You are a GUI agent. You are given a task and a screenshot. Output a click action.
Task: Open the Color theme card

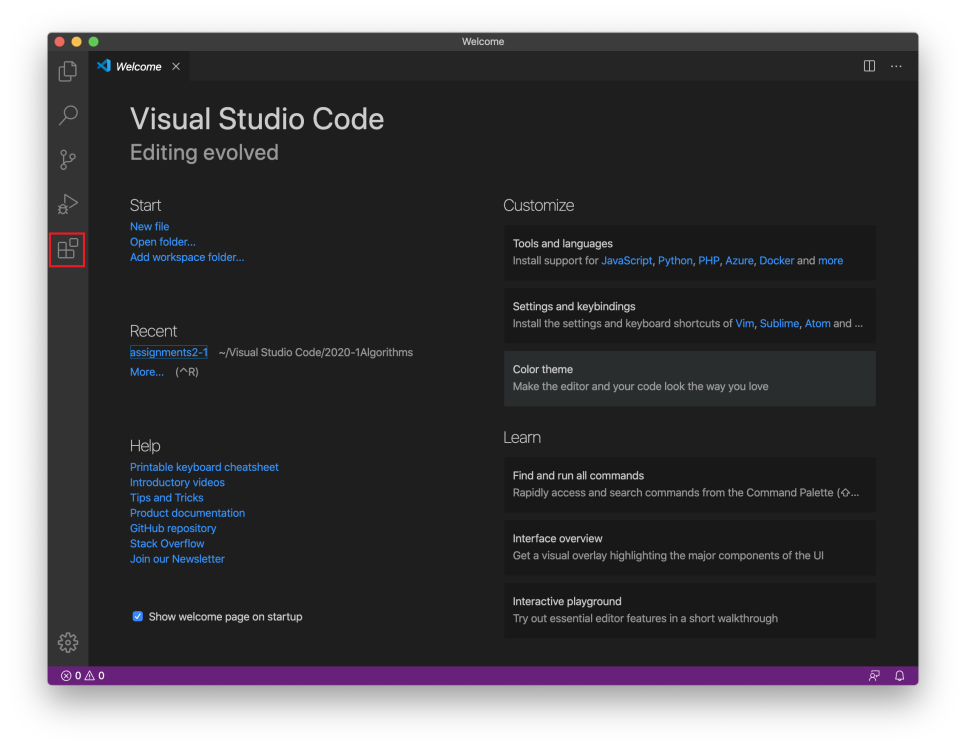(689, 378)
